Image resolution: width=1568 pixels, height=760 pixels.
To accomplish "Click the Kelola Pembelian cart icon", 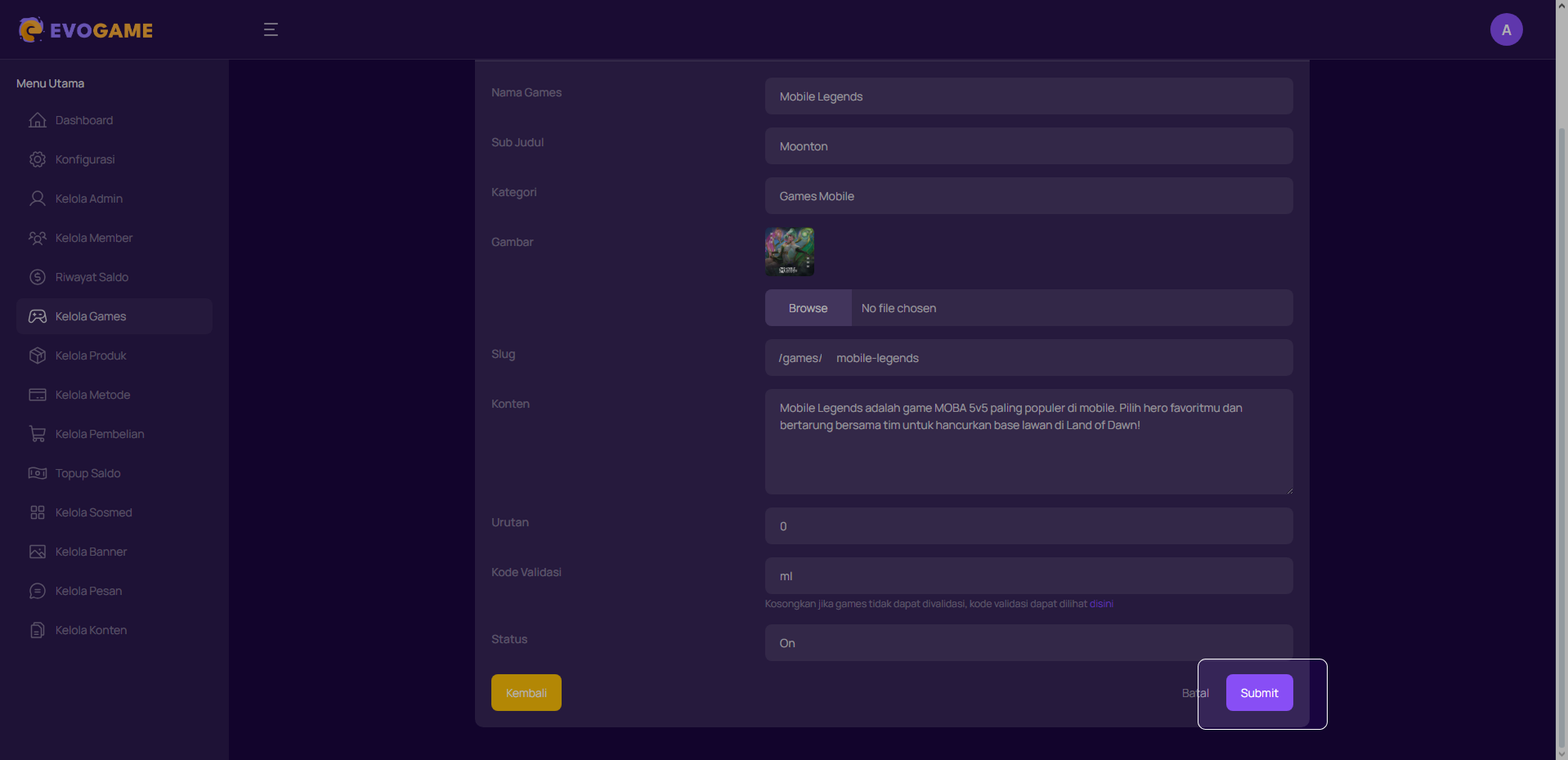I will (x=38, y=434).
